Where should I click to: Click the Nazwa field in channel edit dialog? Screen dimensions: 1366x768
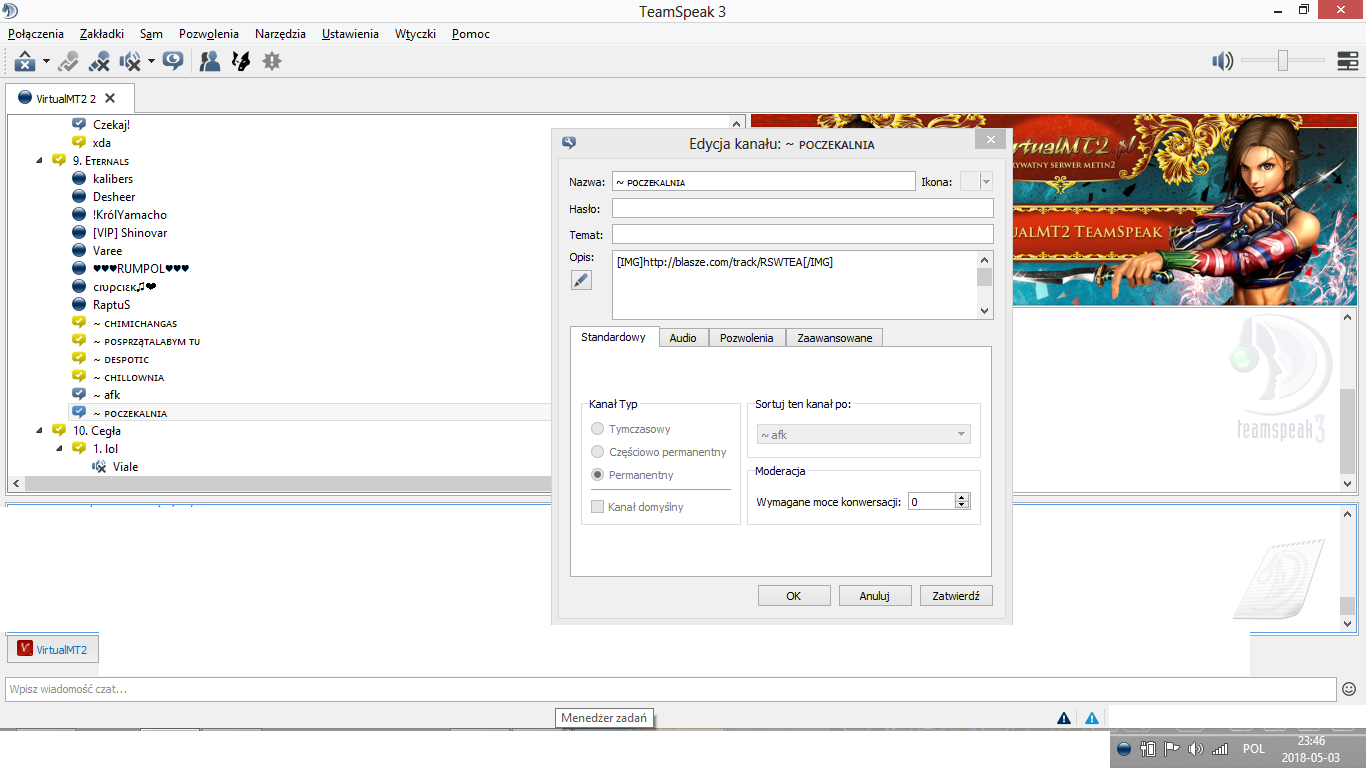(x=763, y=181)
